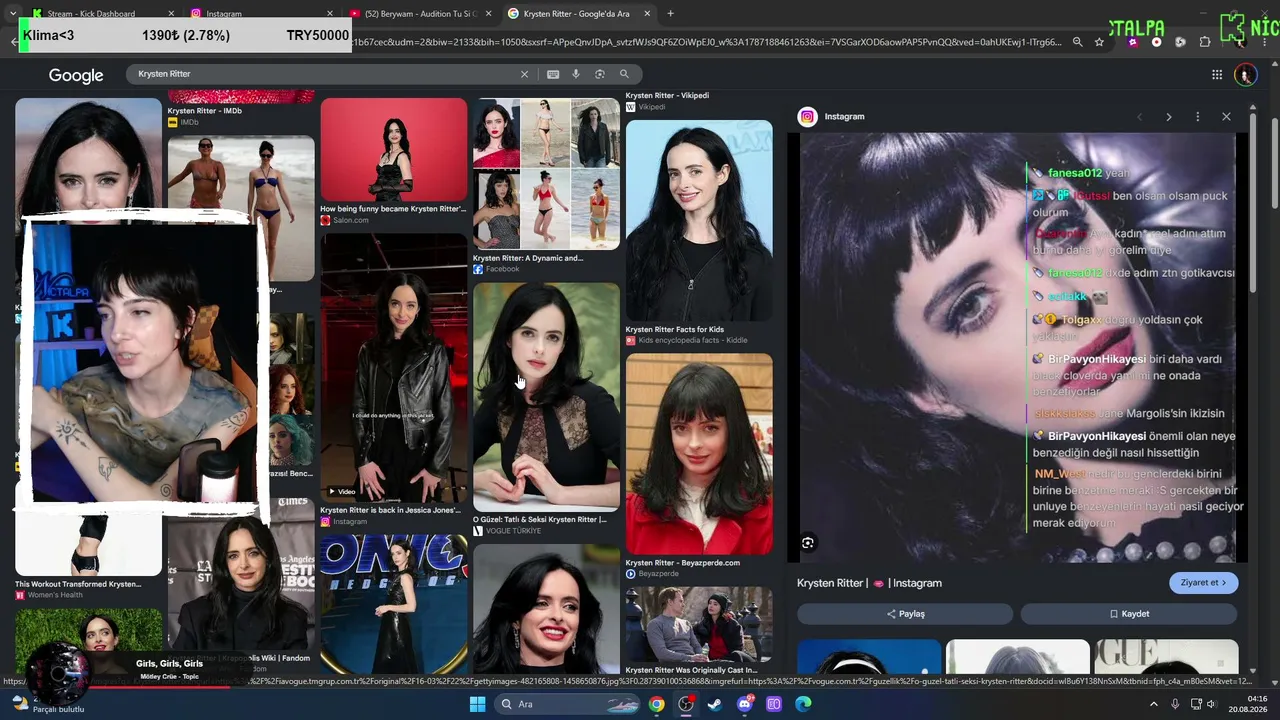Search inside image with Lens button

808,543
